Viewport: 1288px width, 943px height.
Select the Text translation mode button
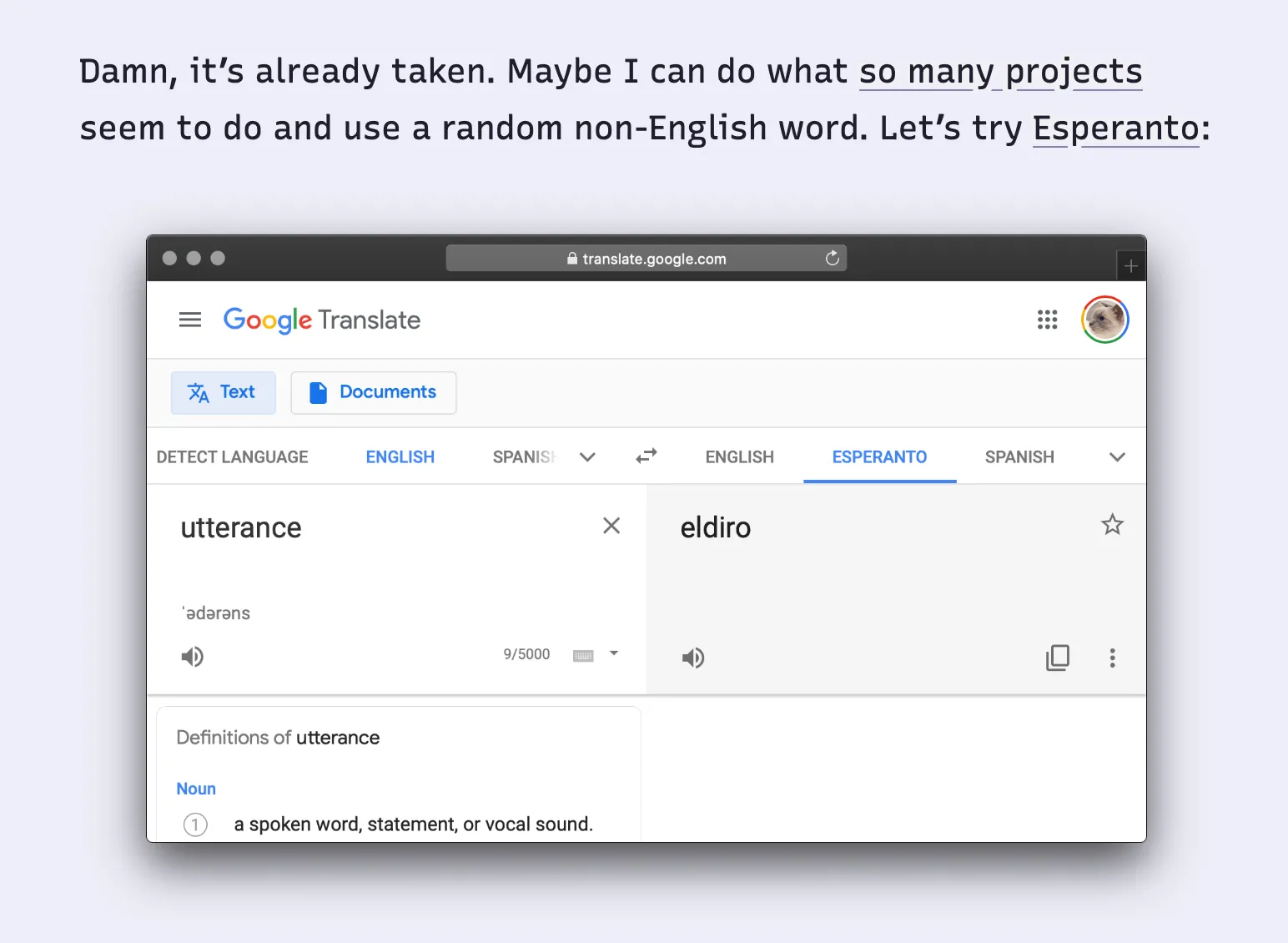pyautogui.click(x=223, y=392)
